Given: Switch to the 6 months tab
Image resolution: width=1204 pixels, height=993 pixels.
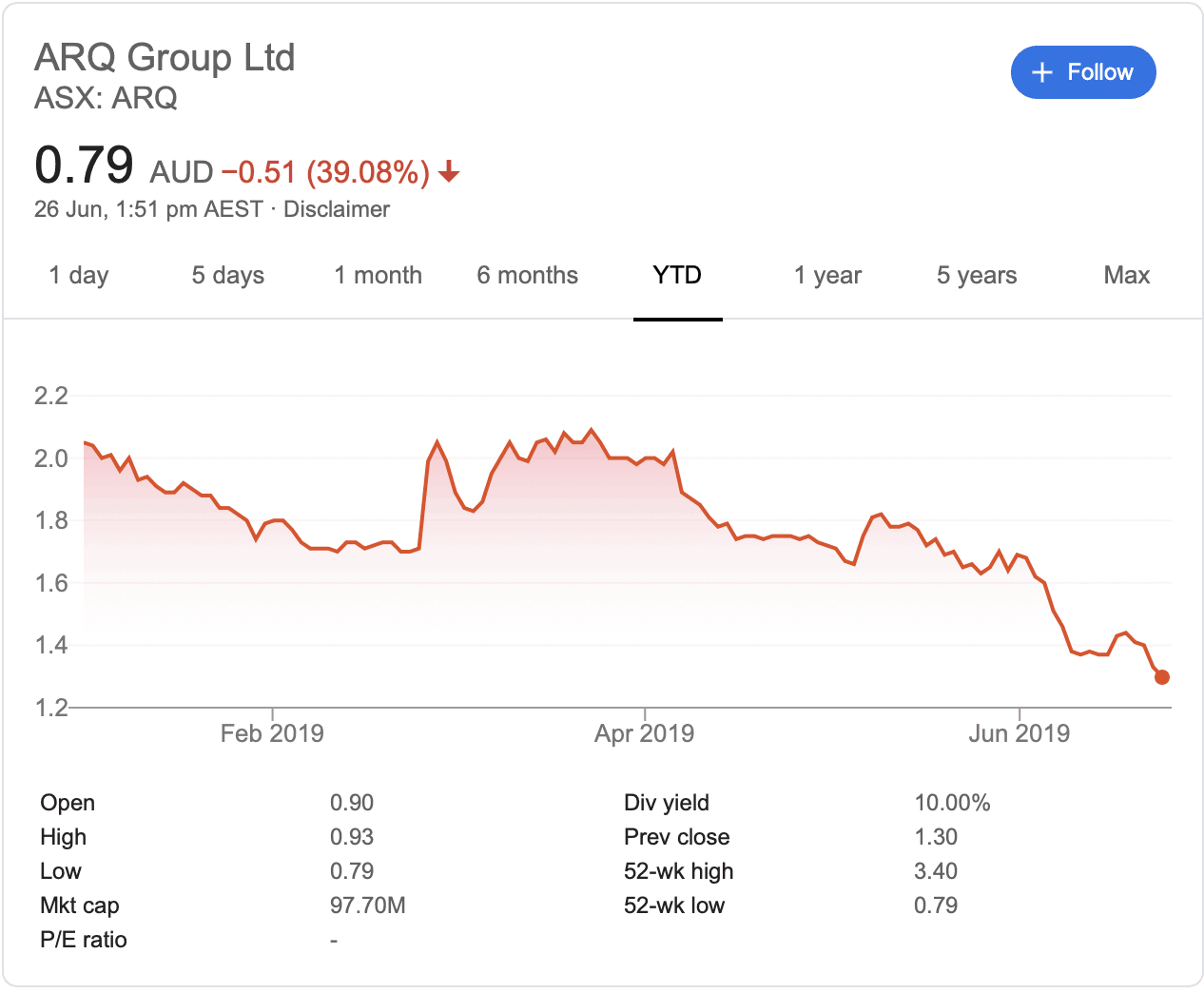Looking at the screenshot, I should [527, 276].
